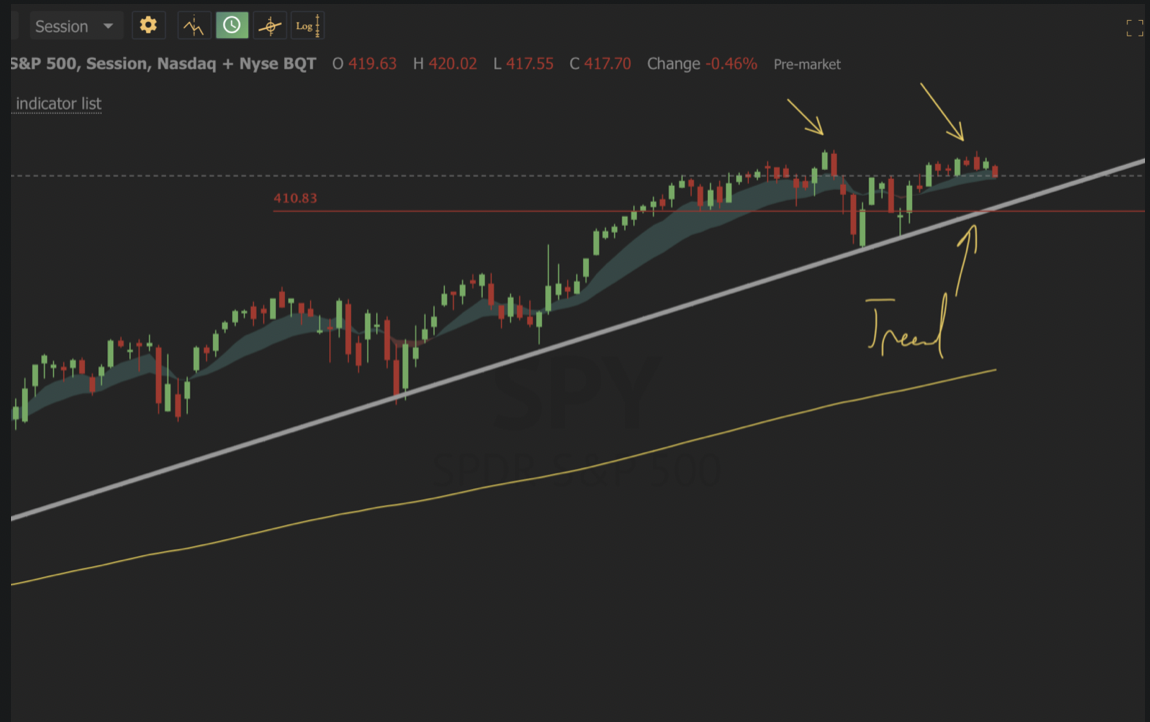Click the Change value -0.46%
The height and width of the screenshot is (722, 1150).
coord(731,64)
